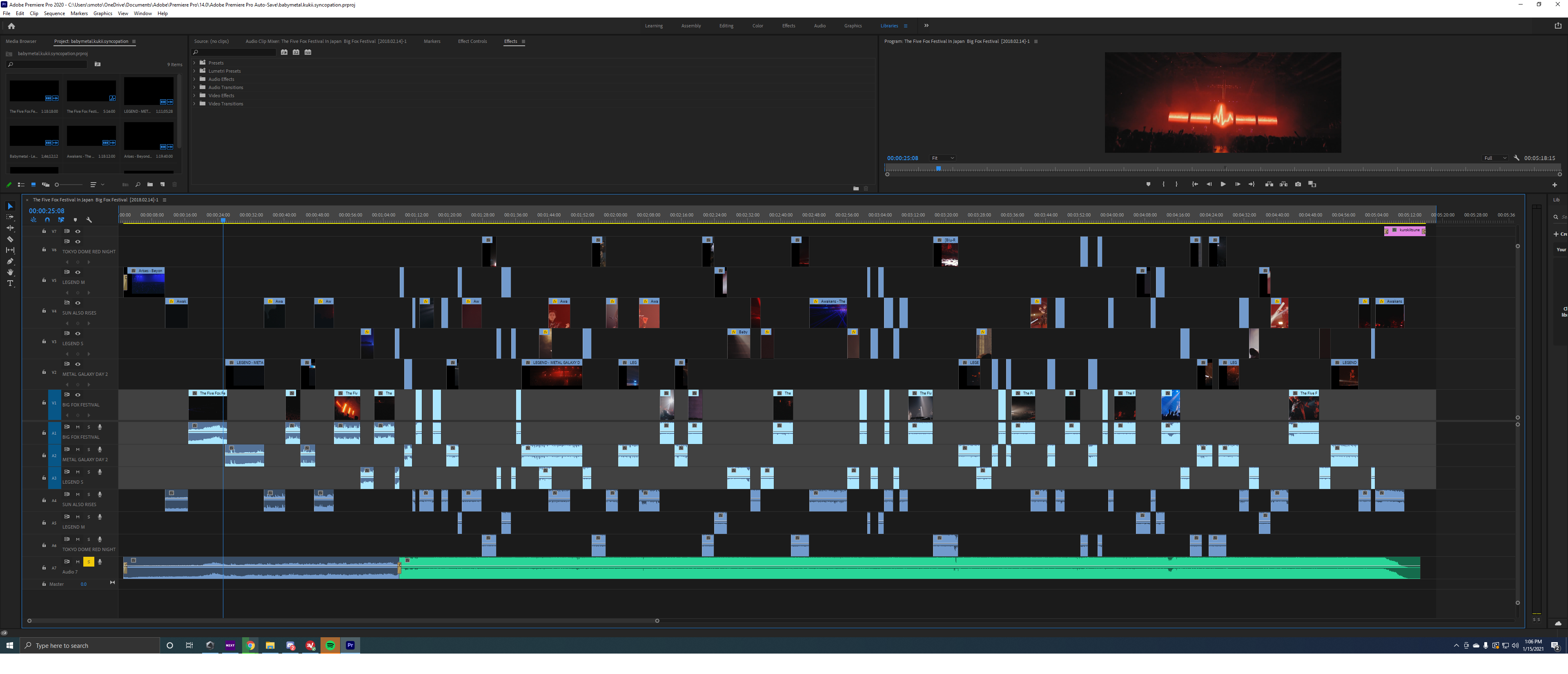
Task: Open timeline display settings wrench
Action: click(x=89, y=220)
